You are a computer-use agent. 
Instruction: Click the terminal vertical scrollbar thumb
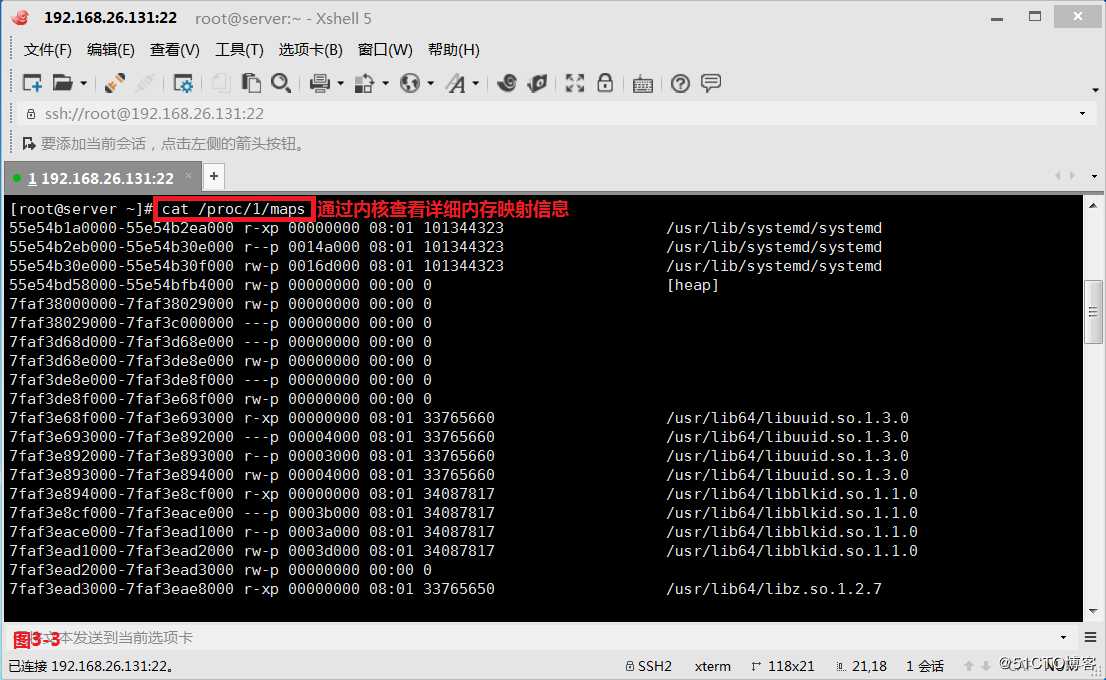point(1093,312)
